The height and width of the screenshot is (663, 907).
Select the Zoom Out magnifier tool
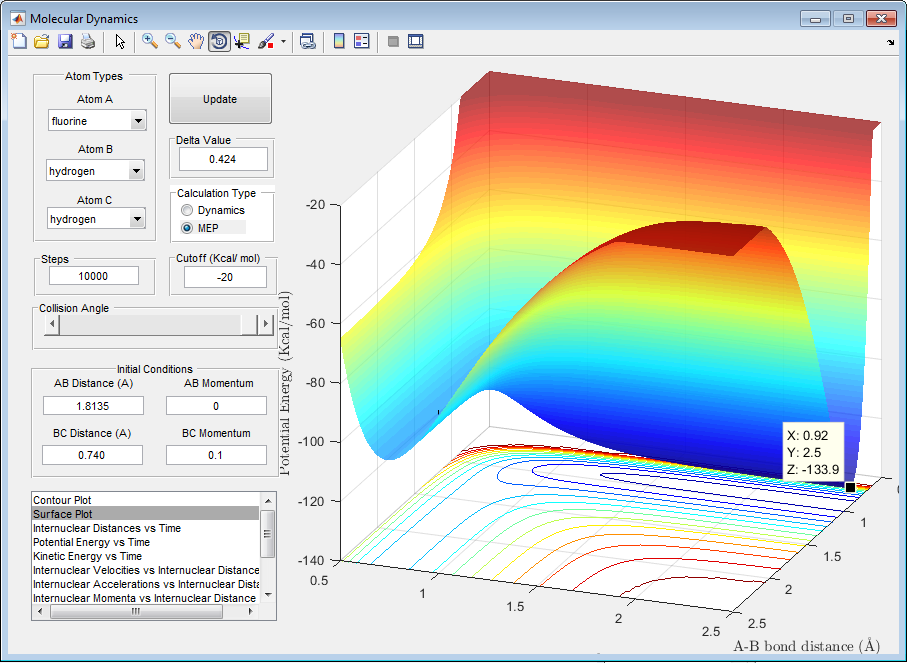(x=173, y=41)
